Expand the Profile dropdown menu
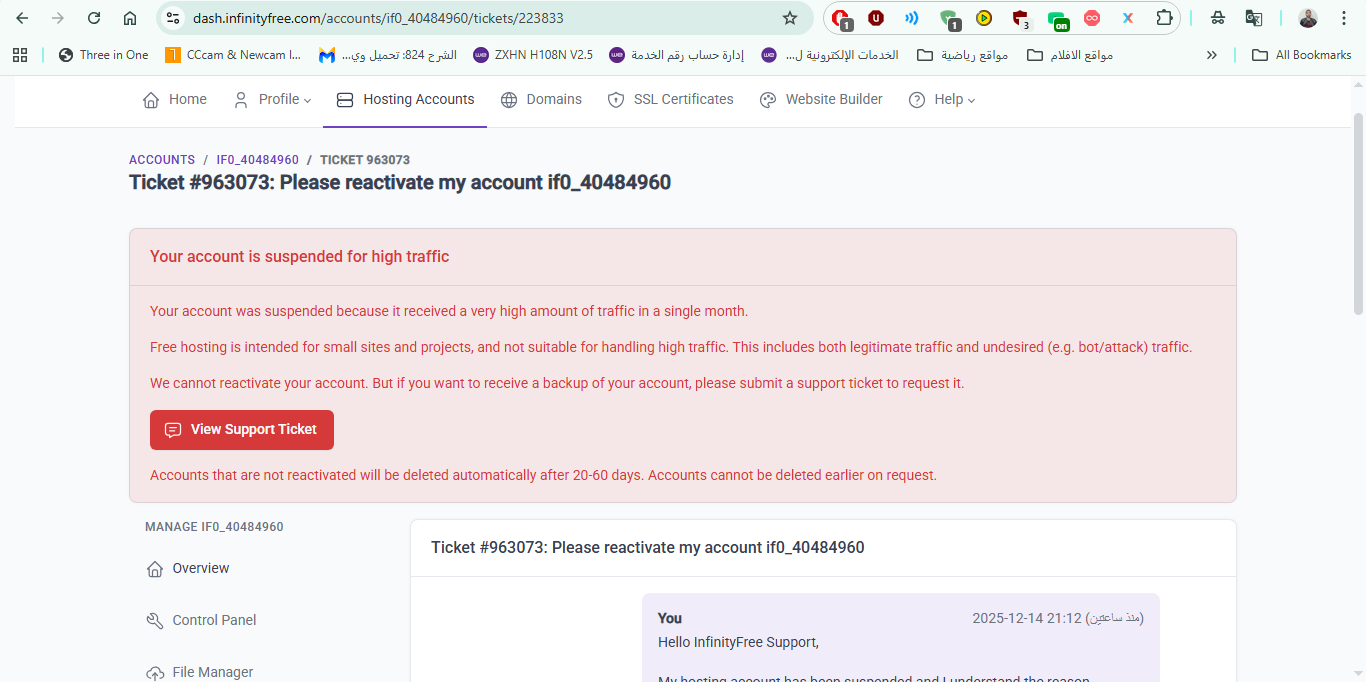1366x682 pixels. click(x=272, y=100)
